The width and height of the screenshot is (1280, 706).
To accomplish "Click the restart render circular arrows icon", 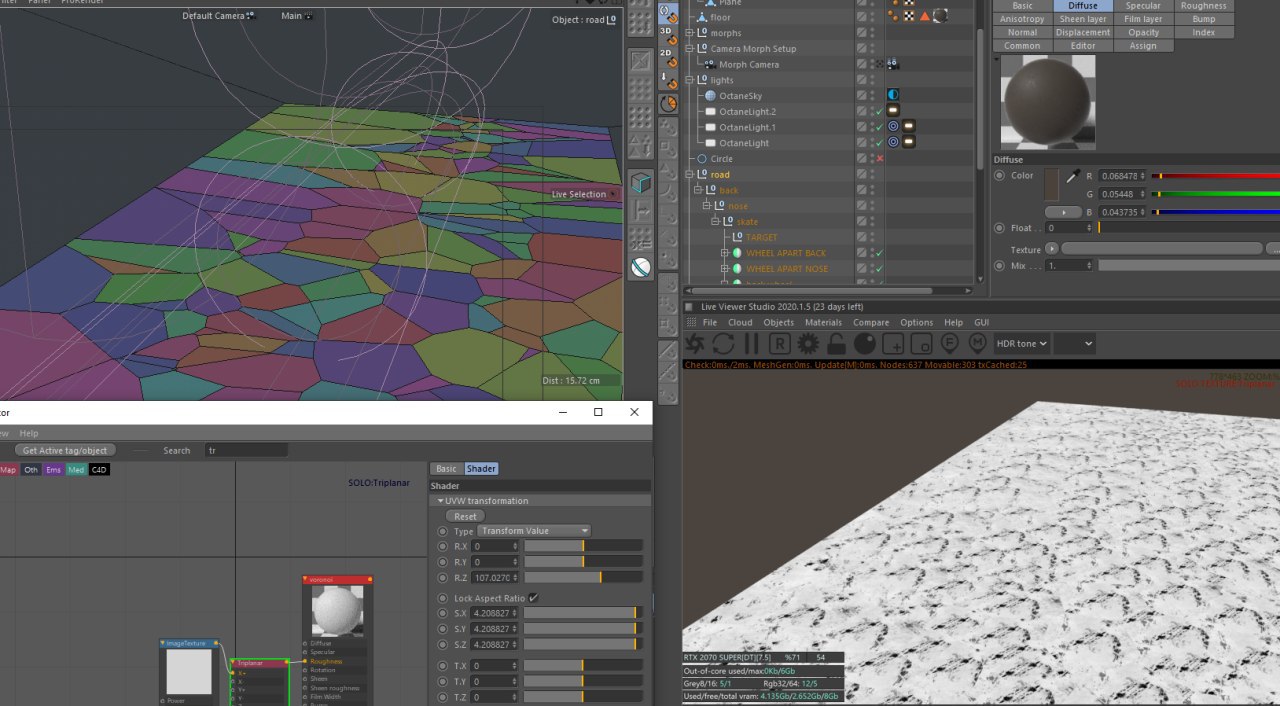I will (x=723, y=344).
